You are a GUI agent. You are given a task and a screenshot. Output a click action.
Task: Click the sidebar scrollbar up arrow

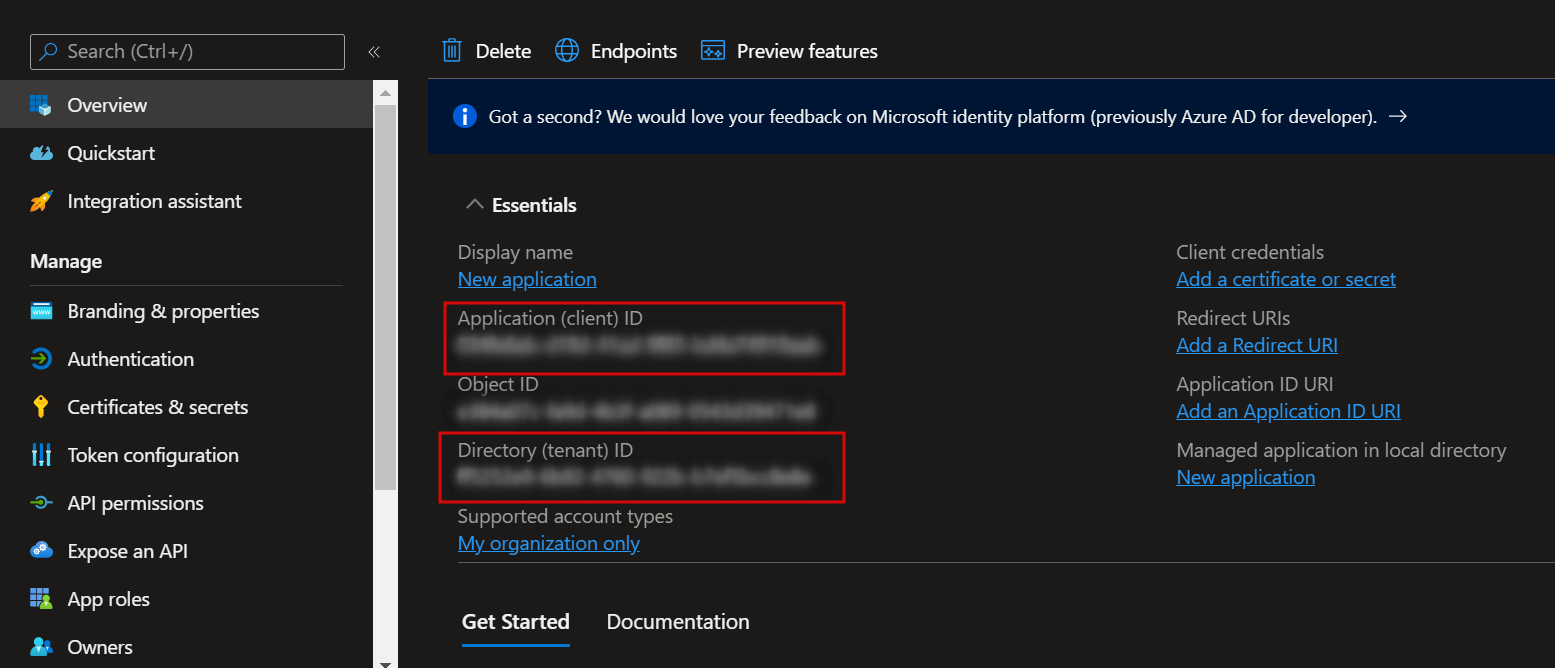pos(385,92)
